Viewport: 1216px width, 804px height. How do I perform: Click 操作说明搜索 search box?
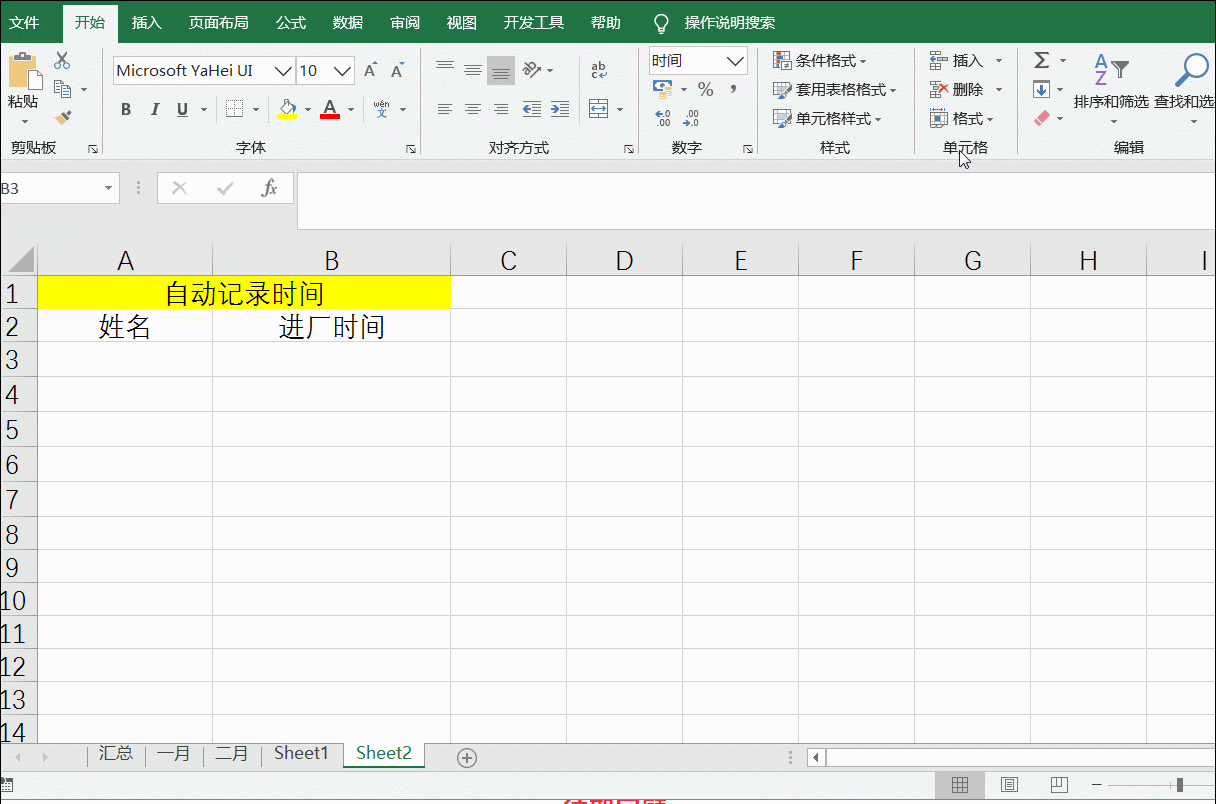point(730,22)
